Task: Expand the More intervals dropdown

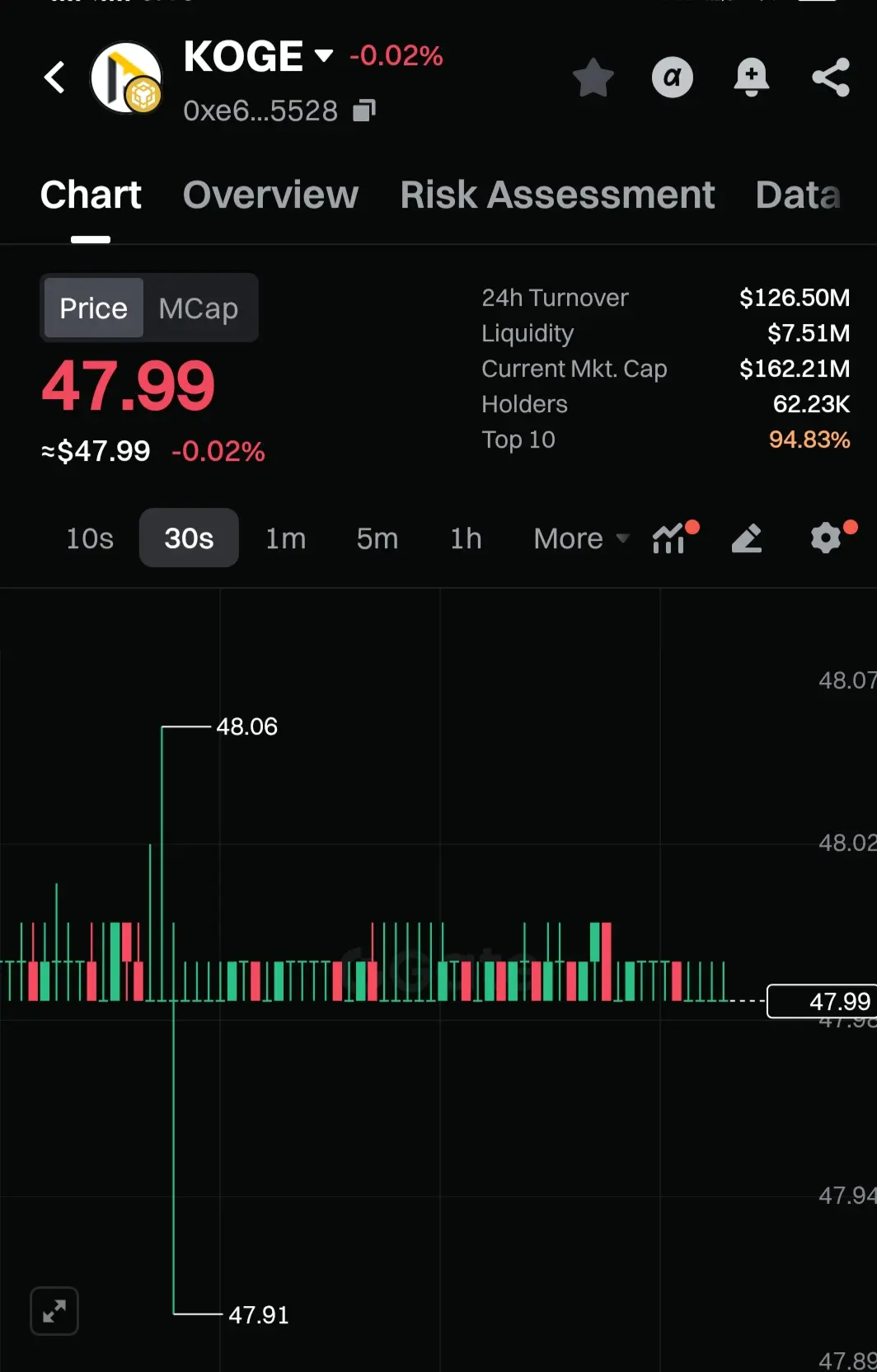Action: [x=581, y=538]
